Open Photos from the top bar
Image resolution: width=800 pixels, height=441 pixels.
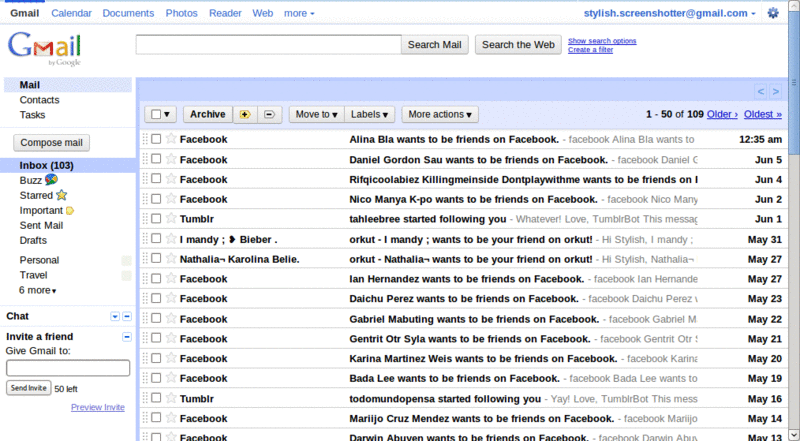tap(182, 13)
